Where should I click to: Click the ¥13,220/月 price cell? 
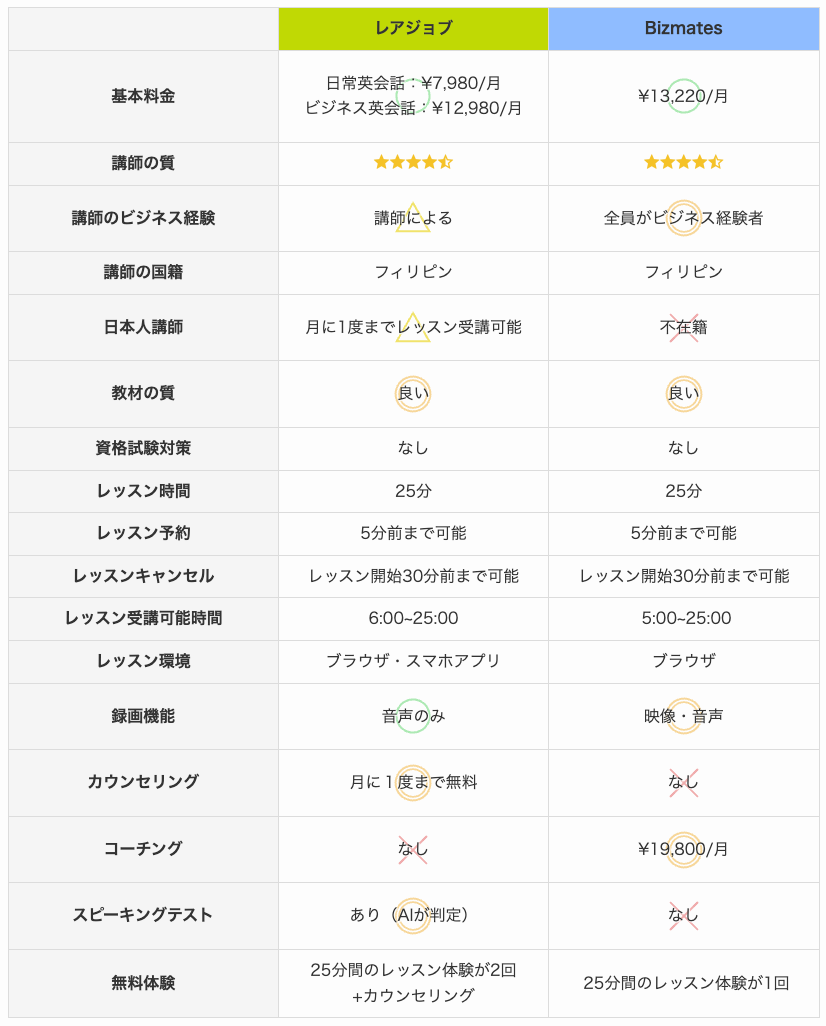(683, 96)
